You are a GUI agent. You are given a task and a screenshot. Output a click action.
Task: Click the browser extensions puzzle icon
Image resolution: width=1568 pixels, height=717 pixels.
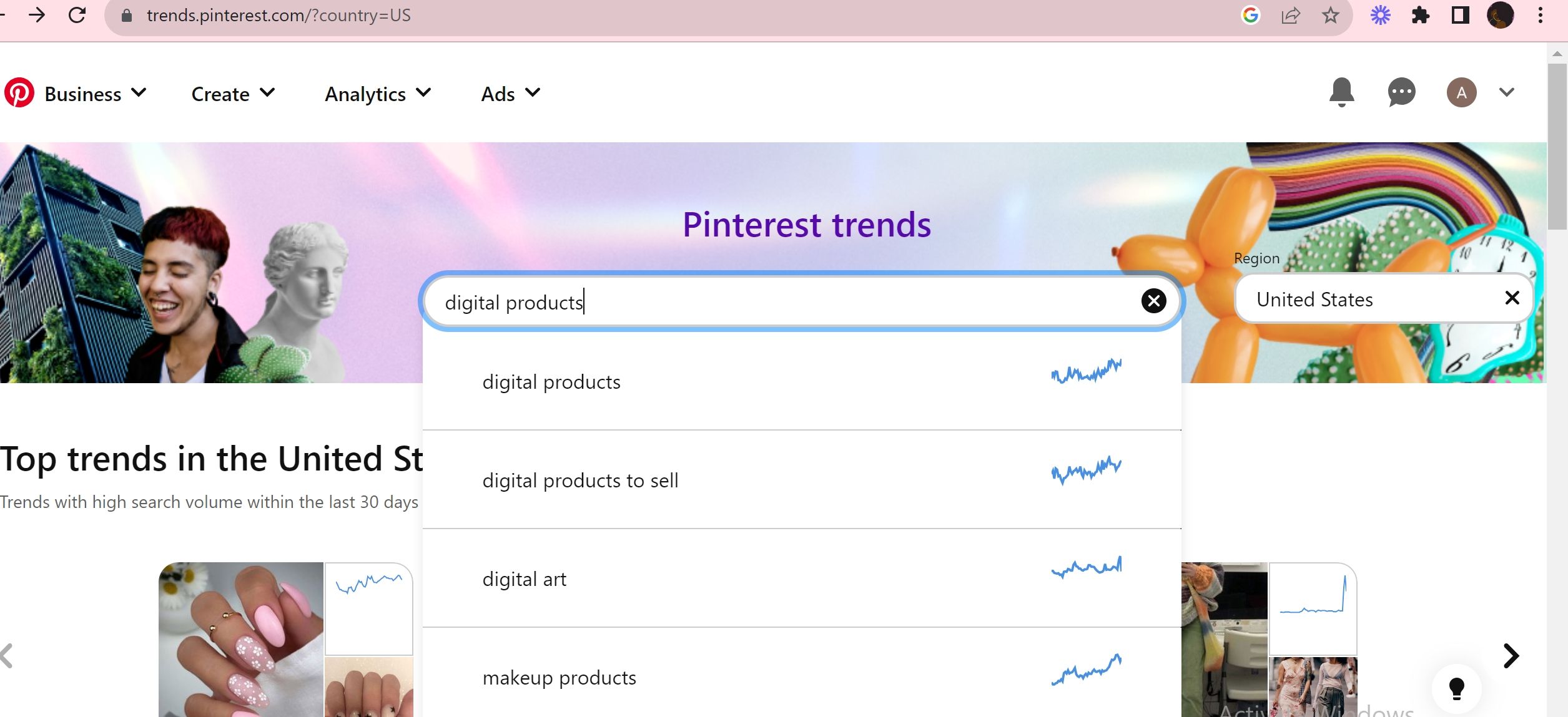click(1421, 15)
